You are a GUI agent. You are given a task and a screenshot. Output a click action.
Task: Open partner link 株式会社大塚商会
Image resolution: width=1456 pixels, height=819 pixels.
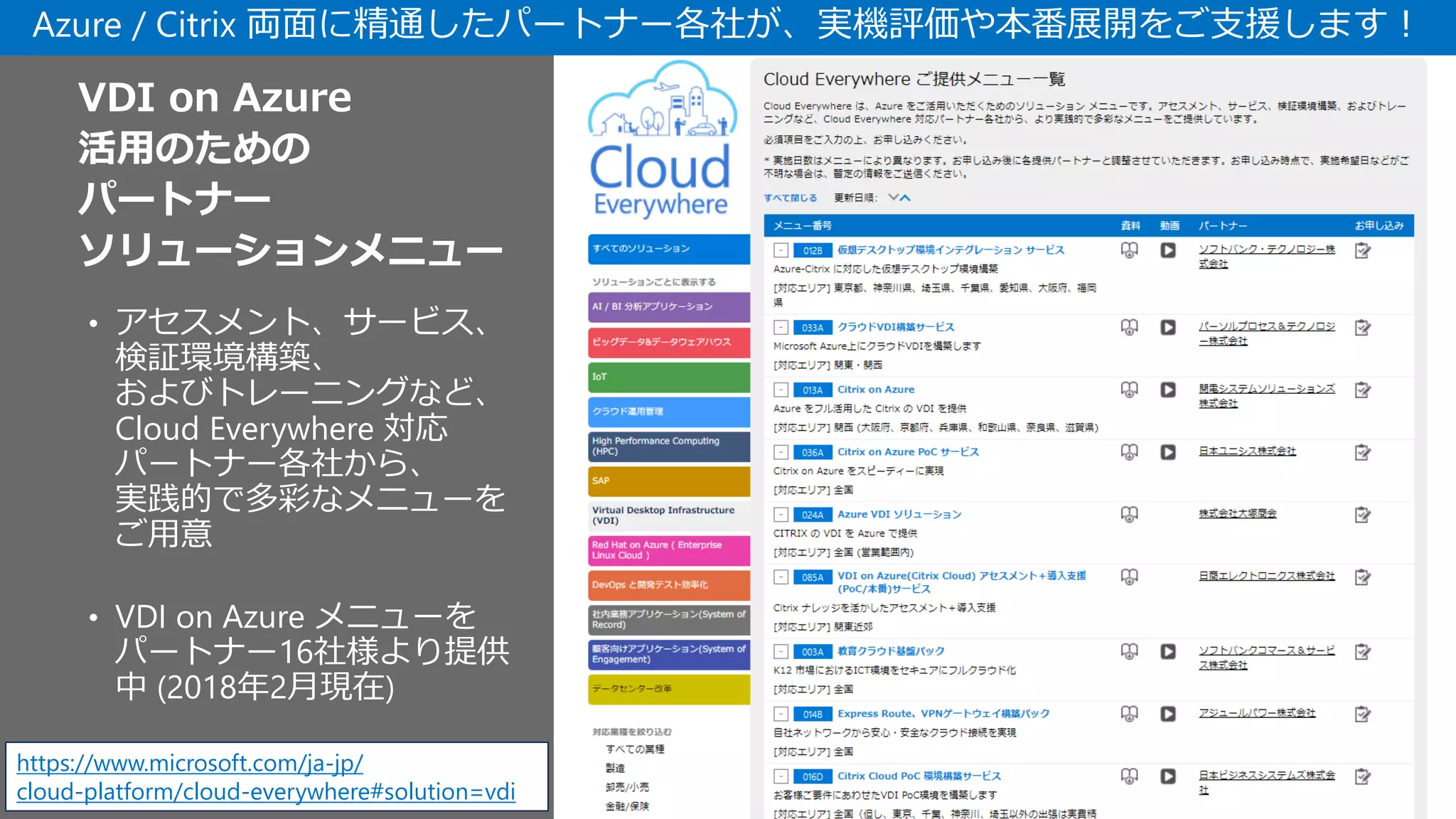pyautogui.click(x=1237, y=513)
